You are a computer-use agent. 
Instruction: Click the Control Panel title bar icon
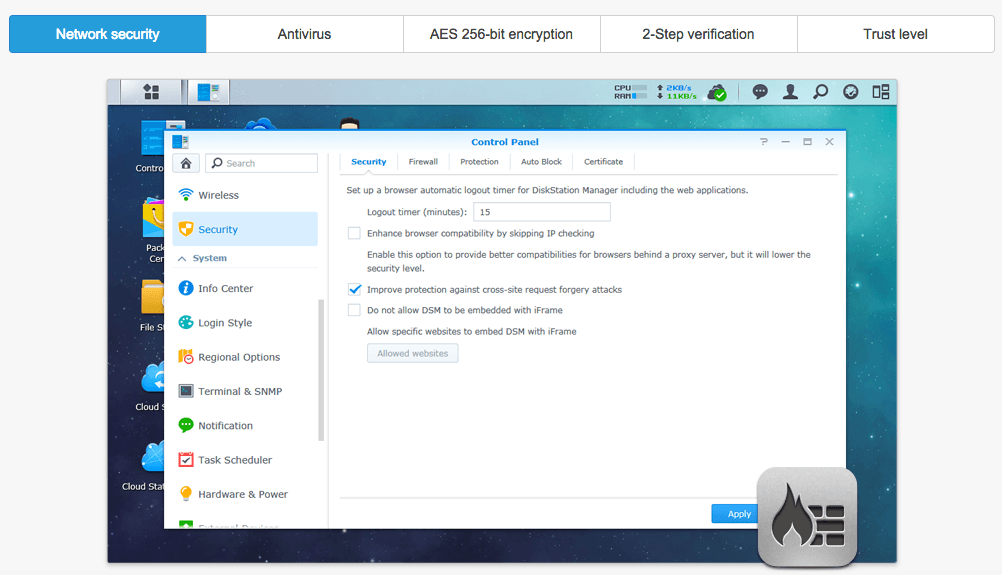pos(180,142)
